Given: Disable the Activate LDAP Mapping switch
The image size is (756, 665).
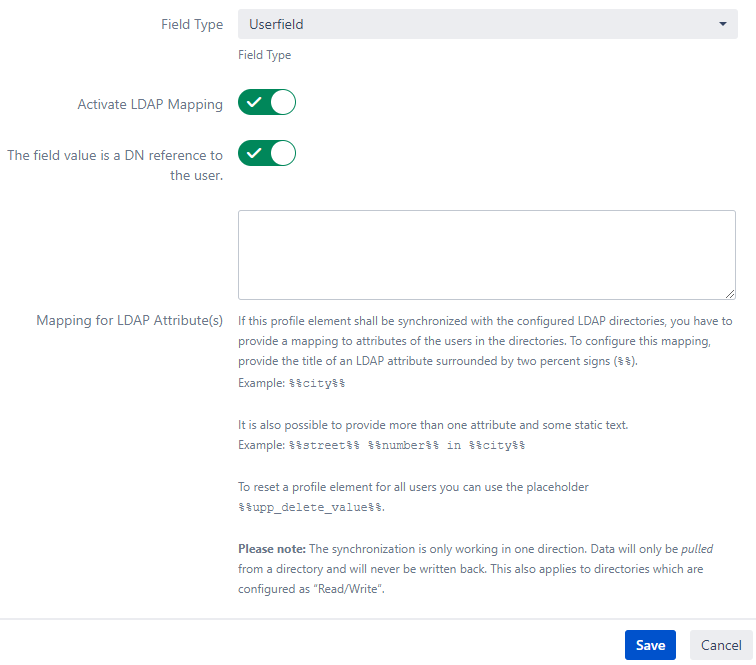Looking at the screenshot, I should pos(267,103).
